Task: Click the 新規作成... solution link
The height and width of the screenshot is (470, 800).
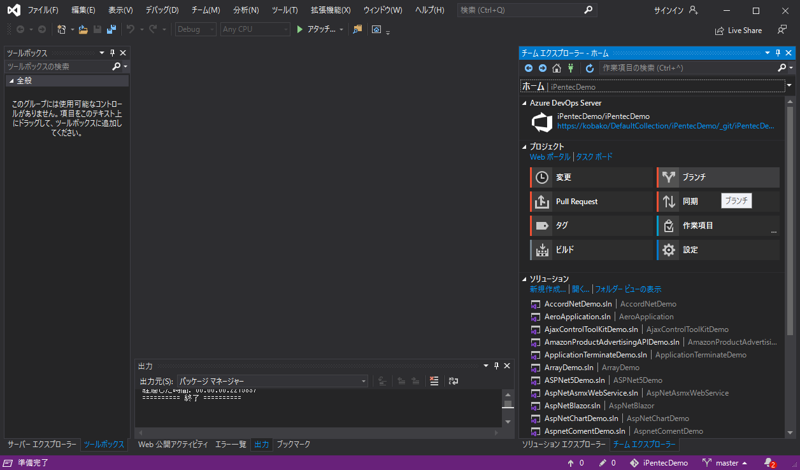Action: (547, 289)
